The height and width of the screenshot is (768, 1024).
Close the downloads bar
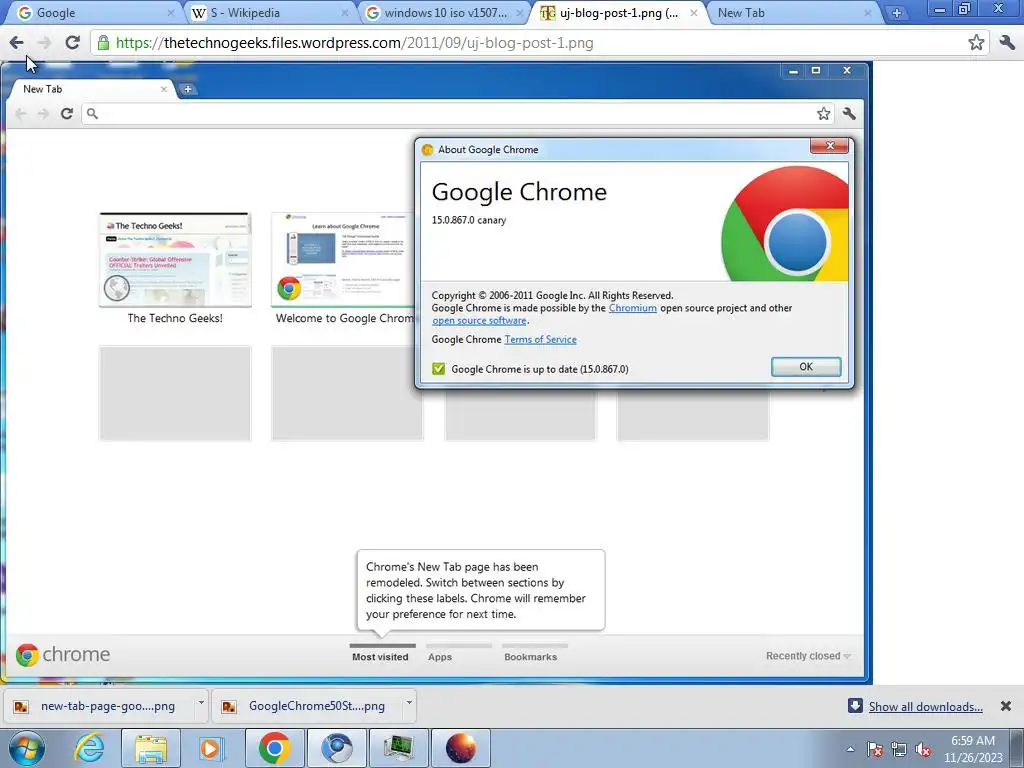(1006, 706)
